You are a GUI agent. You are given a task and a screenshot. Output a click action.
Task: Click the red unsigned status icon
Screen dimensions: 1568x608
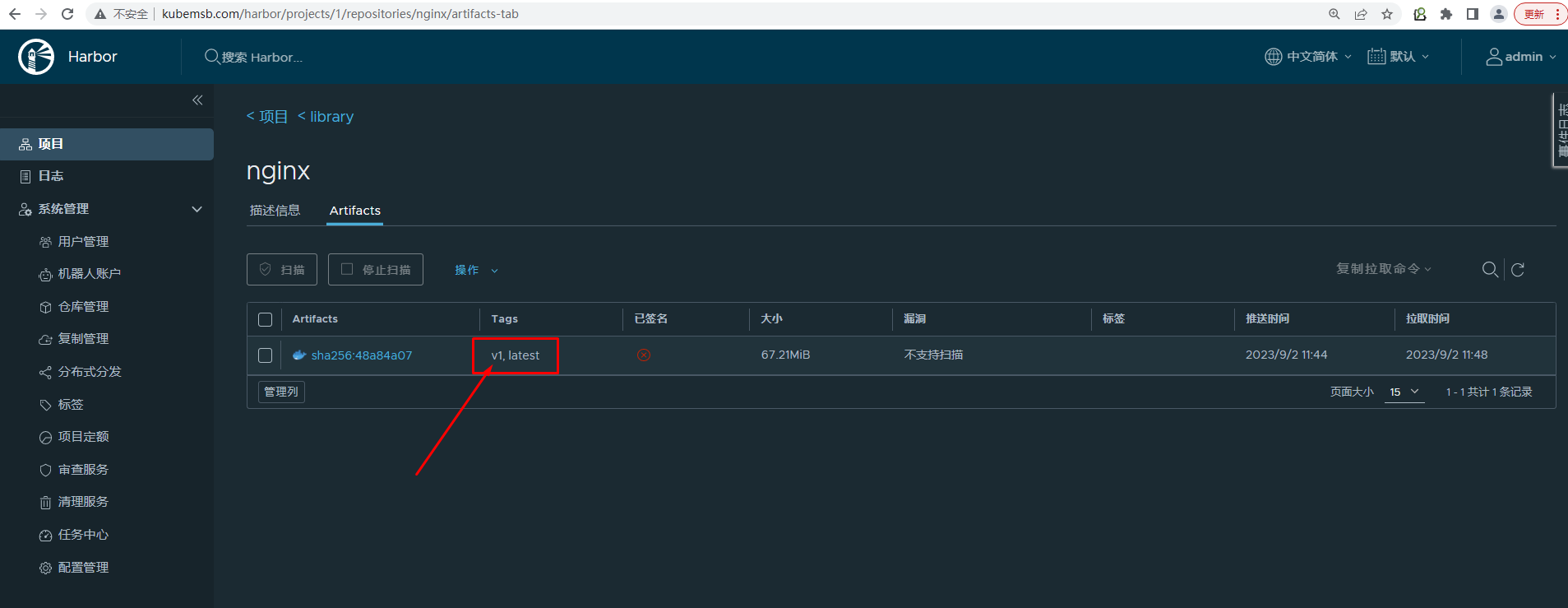[644, 355]
